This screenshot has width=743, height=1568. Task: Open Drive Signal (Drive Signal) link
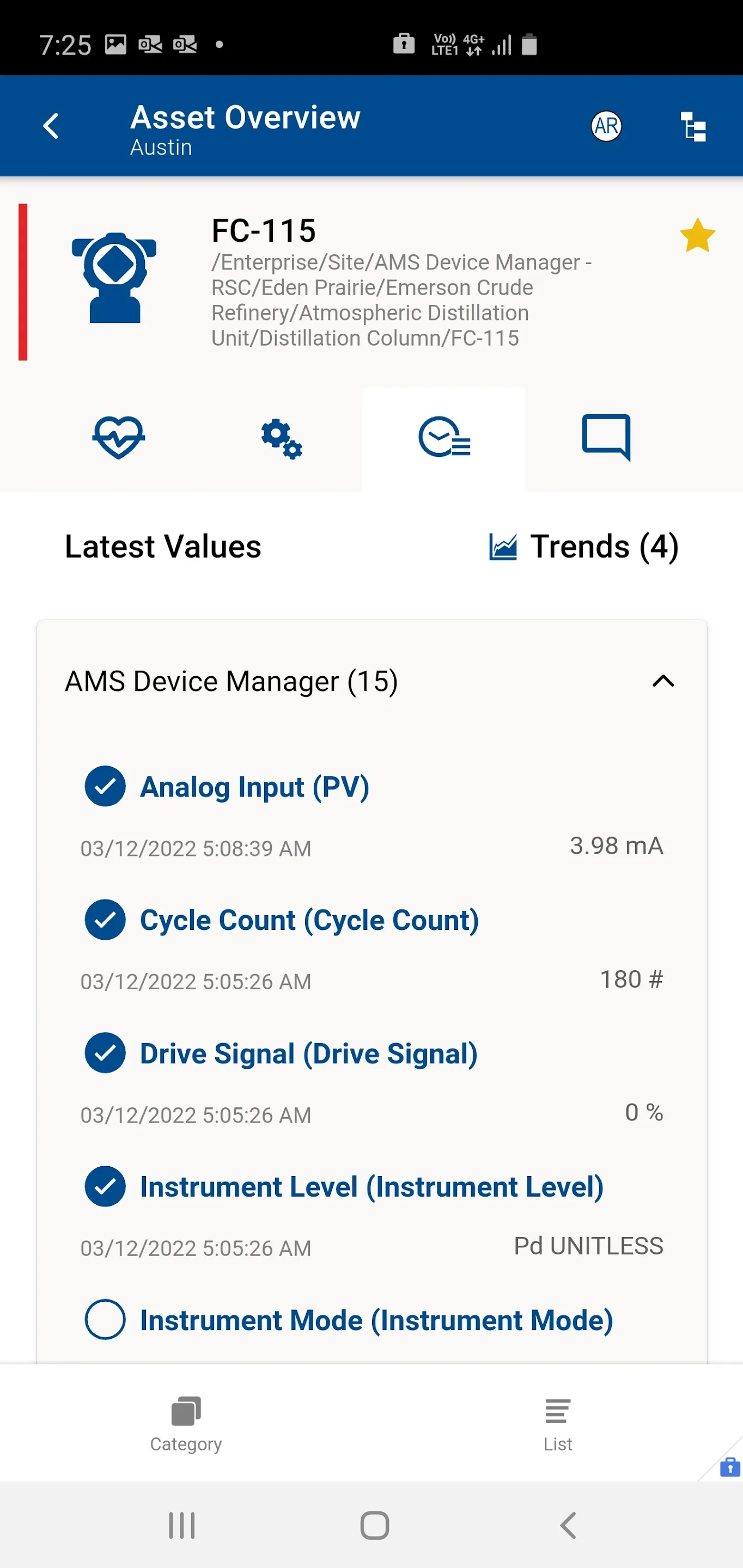309,1053
